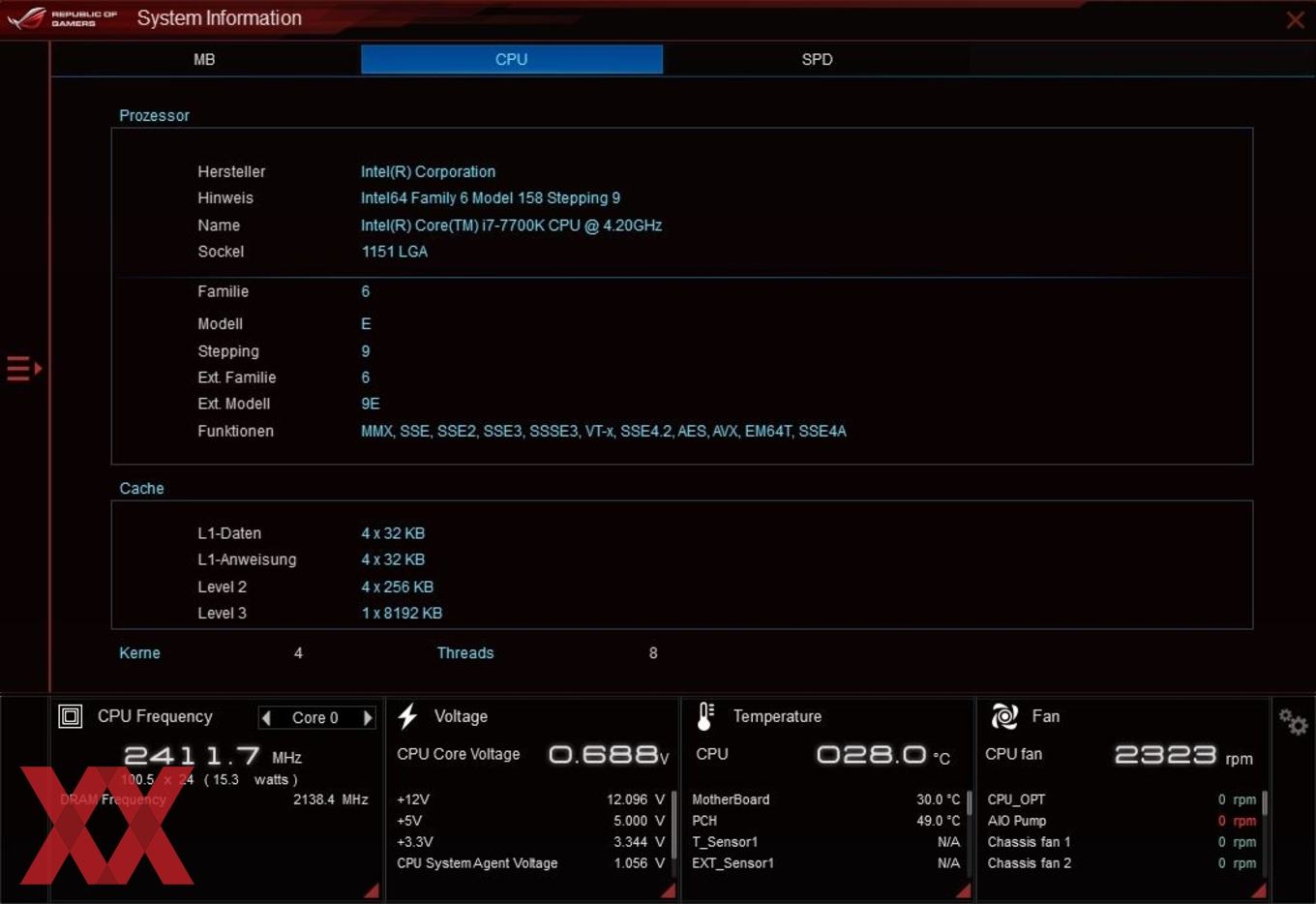The width and height of the screenshot is (1316, 904).
Task: Click the Chassis fan 1 row
Action: pos(1122,842)
